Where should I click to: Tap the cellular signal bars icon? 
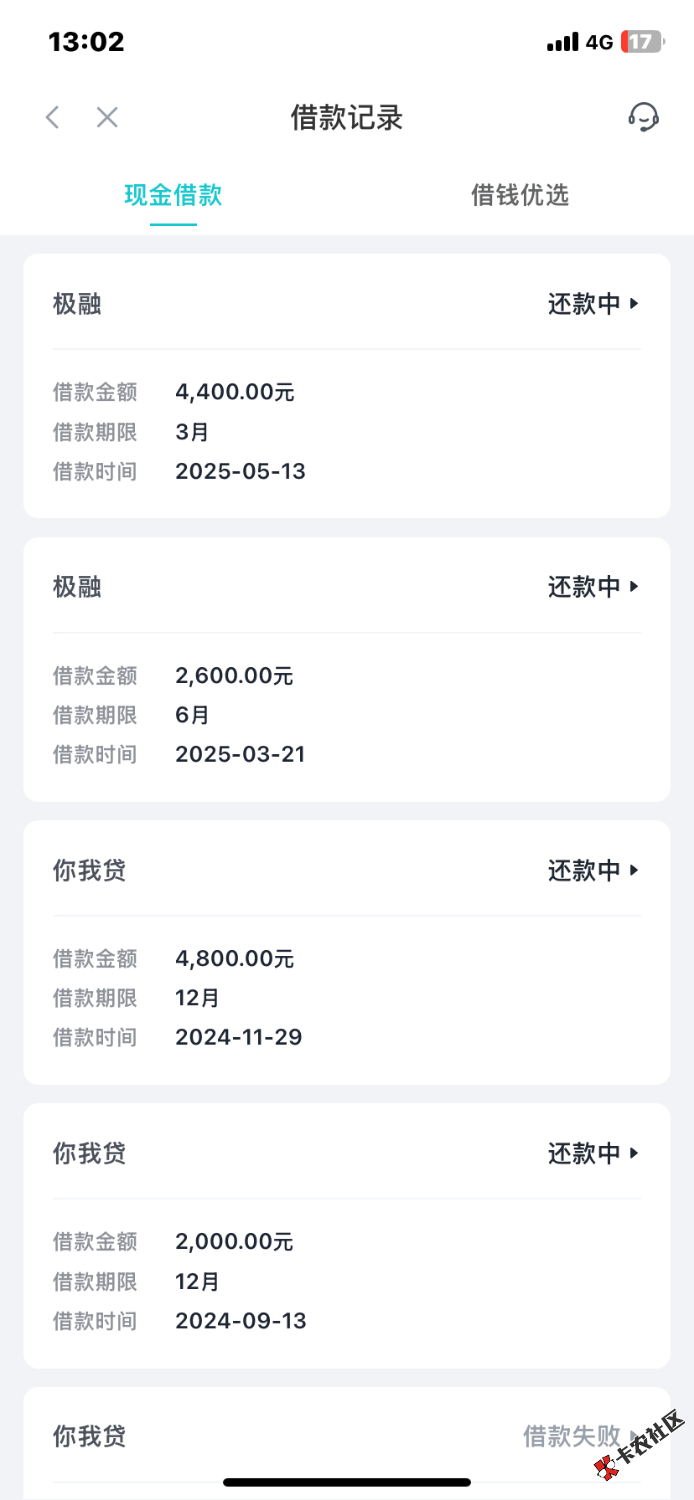[563, 42]
